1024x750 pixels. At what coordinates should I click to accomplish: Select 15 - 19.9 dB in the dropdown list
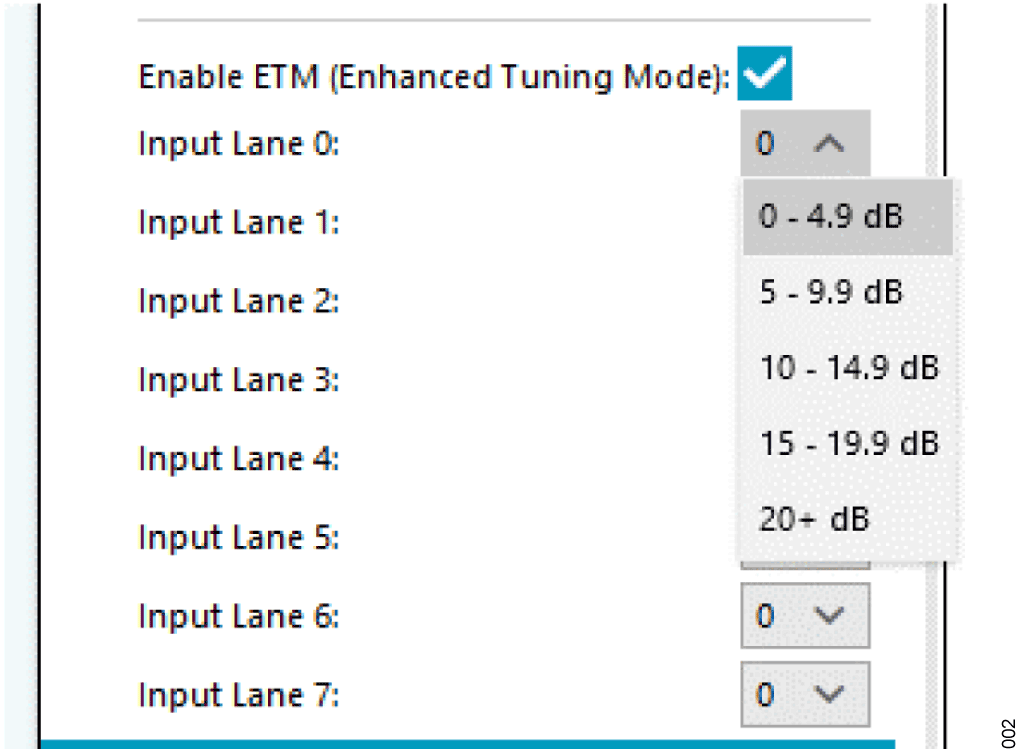(848, 443)
